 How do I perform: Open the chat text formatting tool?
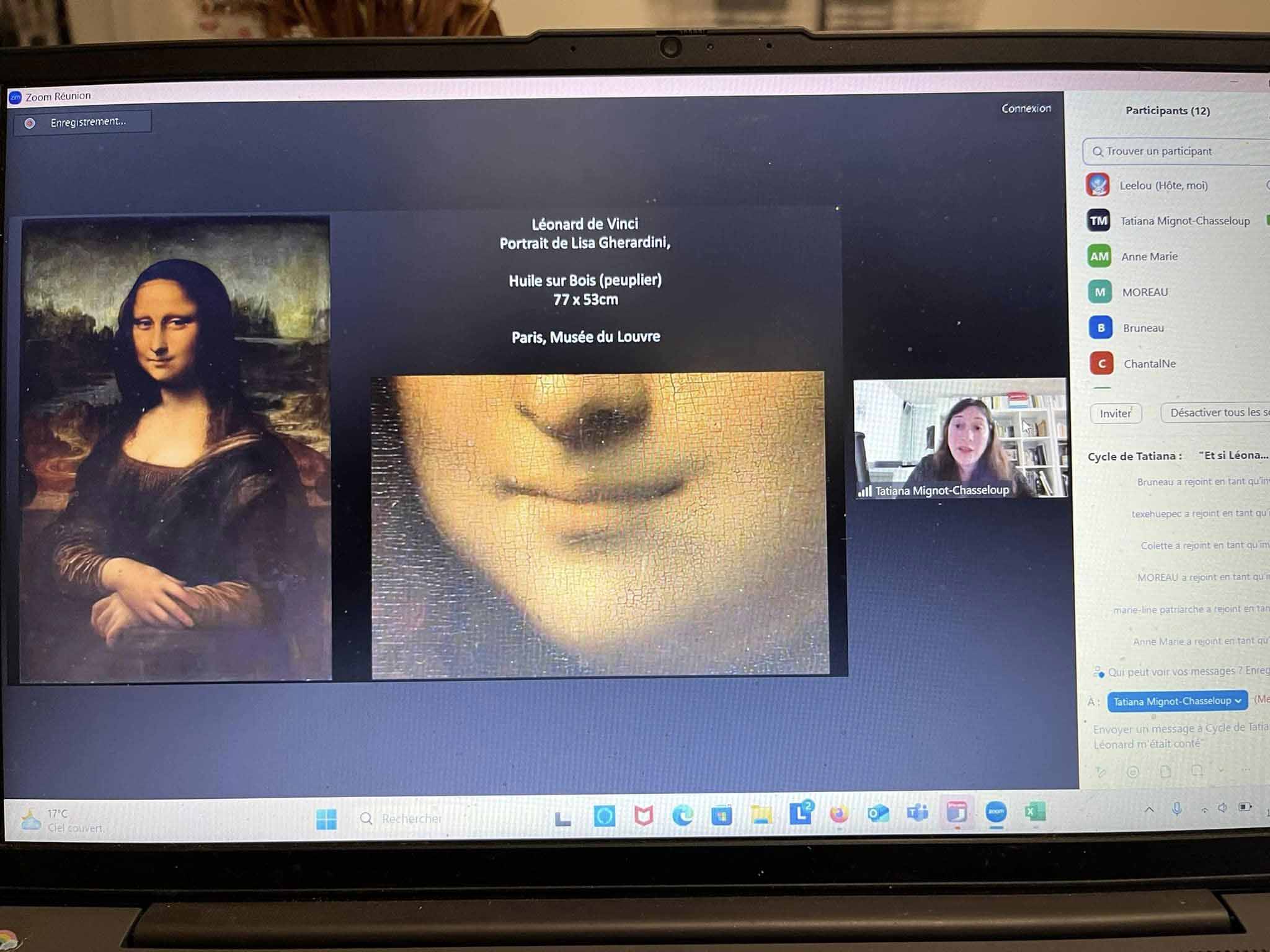click(x=1101, y=772)
